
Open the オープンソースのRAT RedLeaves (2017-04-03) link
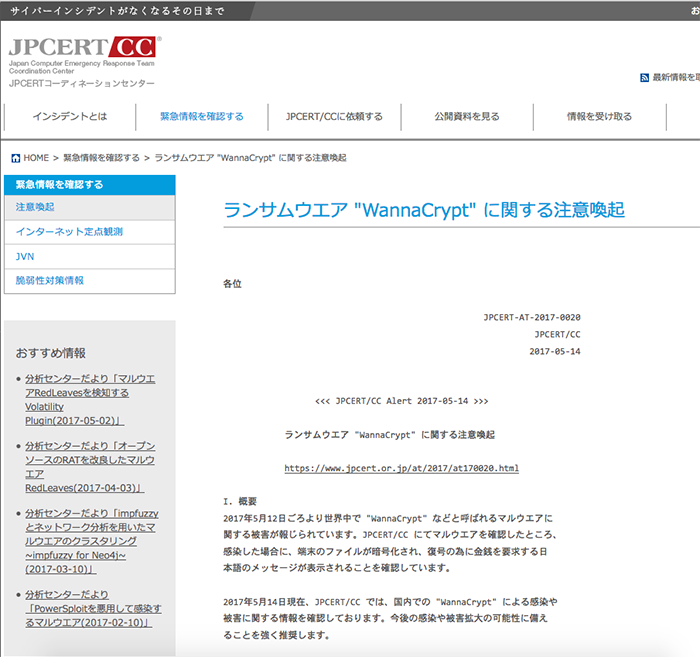tap(90, 467)
